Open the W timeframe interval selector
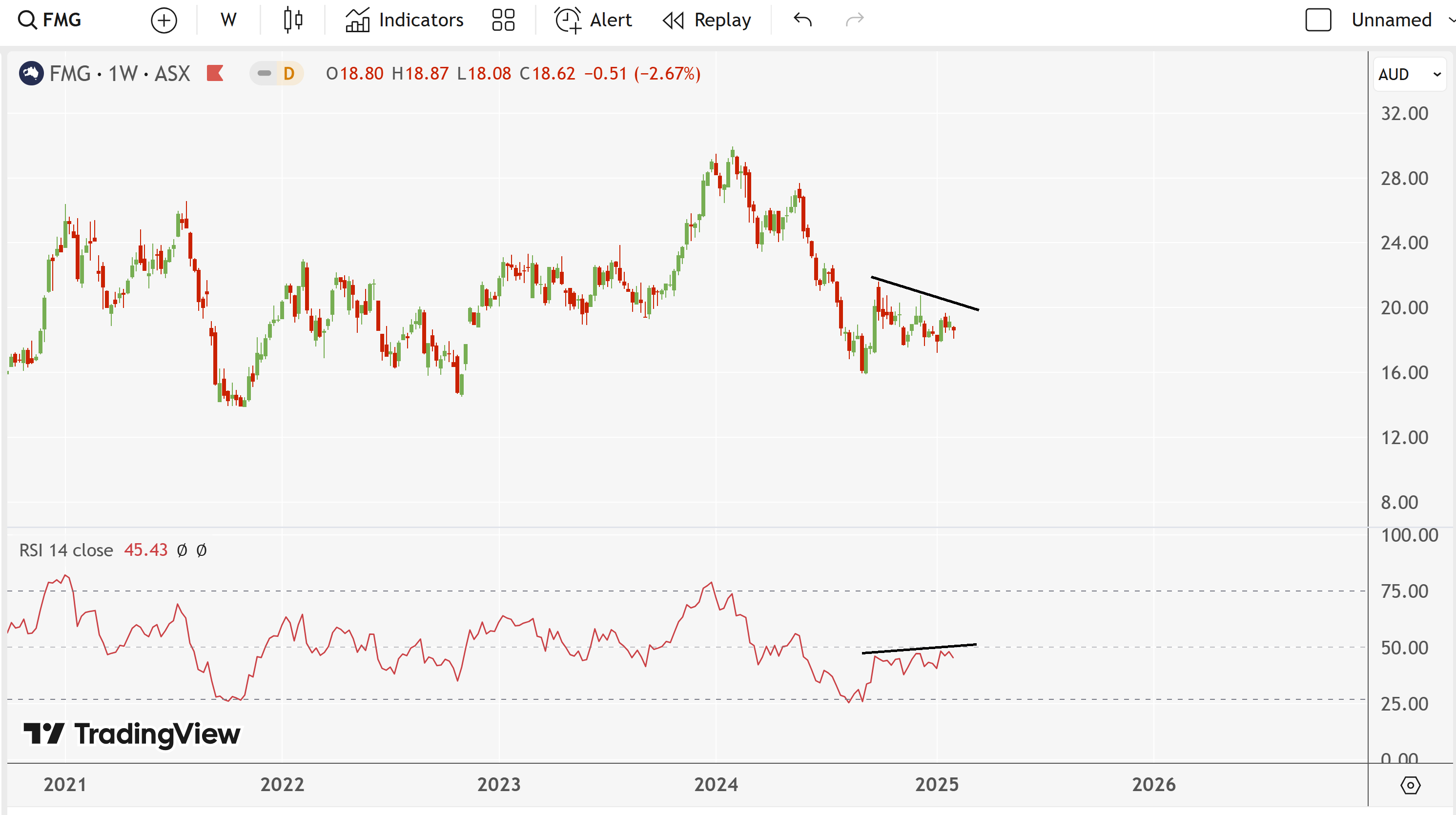 [228, 20]
